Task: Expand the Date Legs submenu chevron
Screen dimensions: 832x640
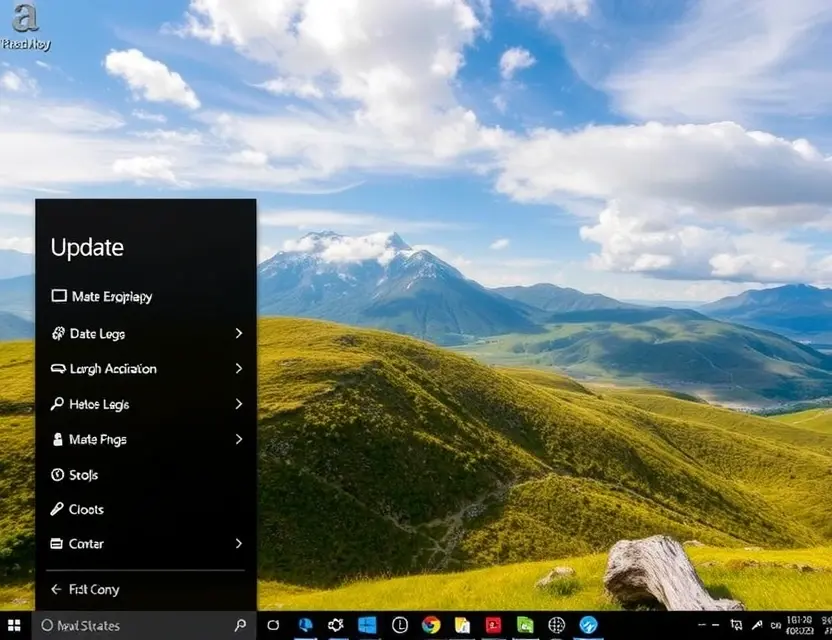Action: 239,333
